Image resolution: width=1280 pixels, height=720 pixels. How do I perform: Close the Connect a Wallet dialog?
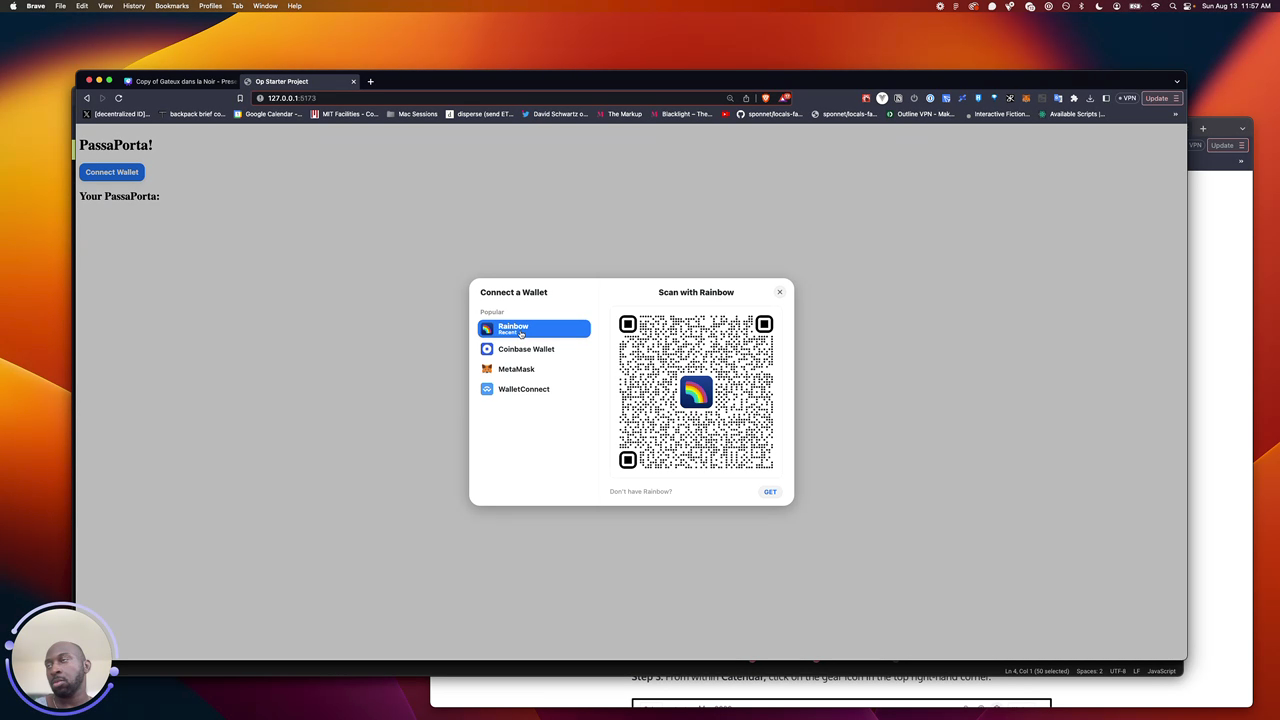[780, 292]
